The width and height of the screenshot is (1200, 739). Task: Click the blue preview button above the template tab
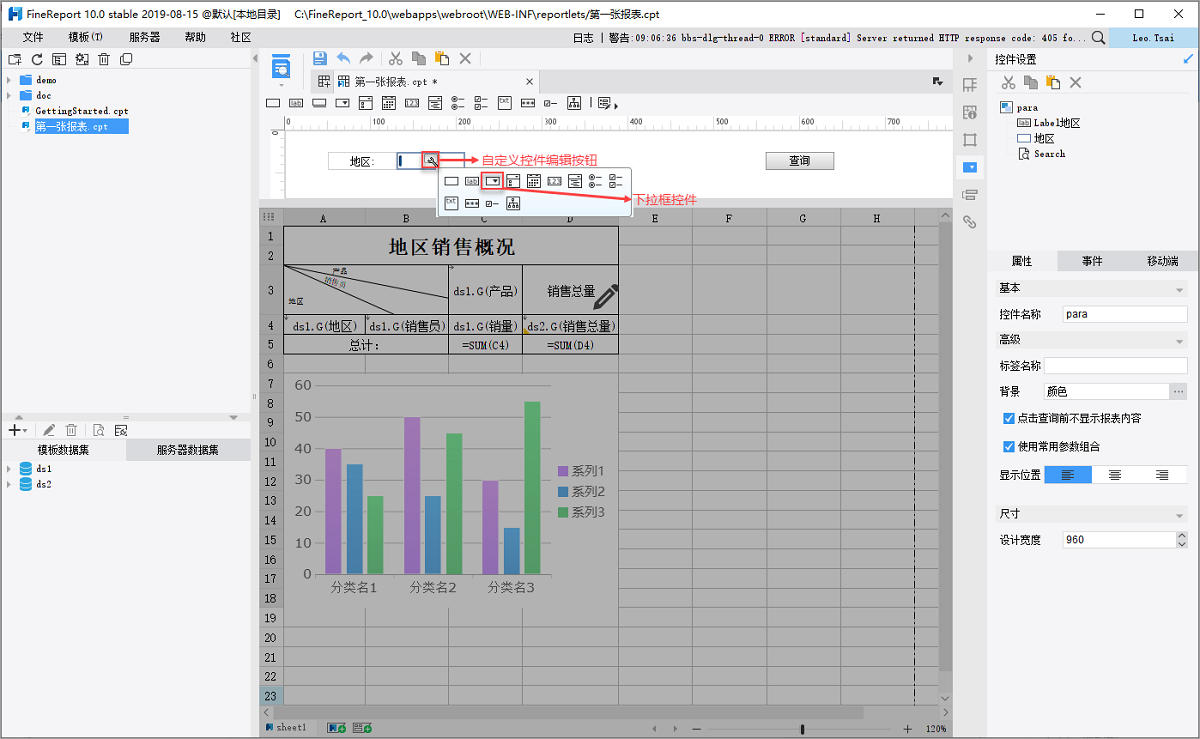click(x=282, y=66)
